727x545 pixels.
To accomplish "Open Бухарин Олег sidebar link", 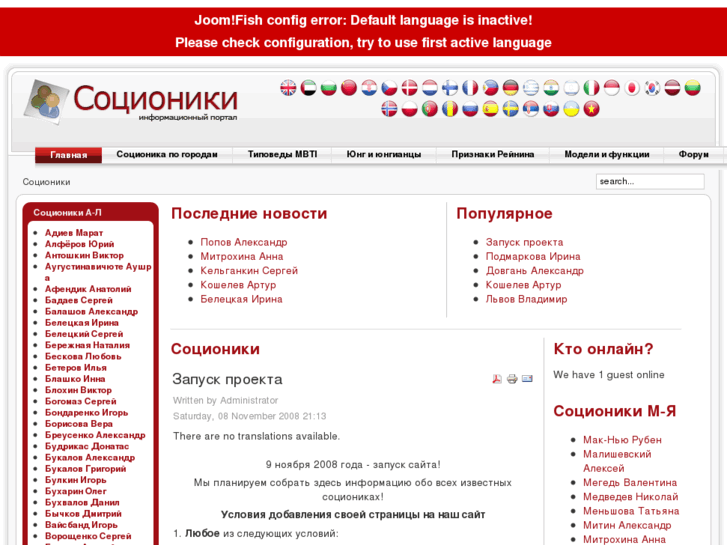I will click(x=76, y=491).
